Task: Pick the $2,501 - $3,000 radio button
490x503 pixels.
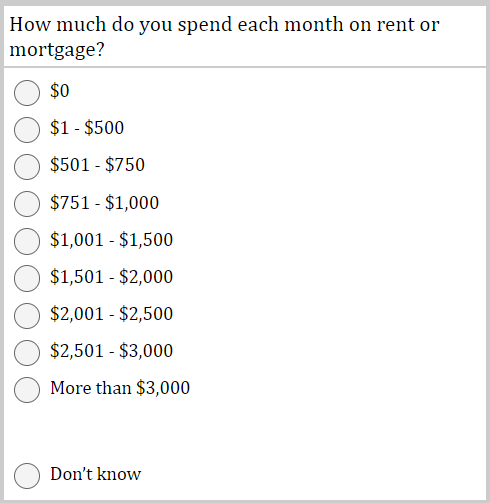Action: (27, 353)
